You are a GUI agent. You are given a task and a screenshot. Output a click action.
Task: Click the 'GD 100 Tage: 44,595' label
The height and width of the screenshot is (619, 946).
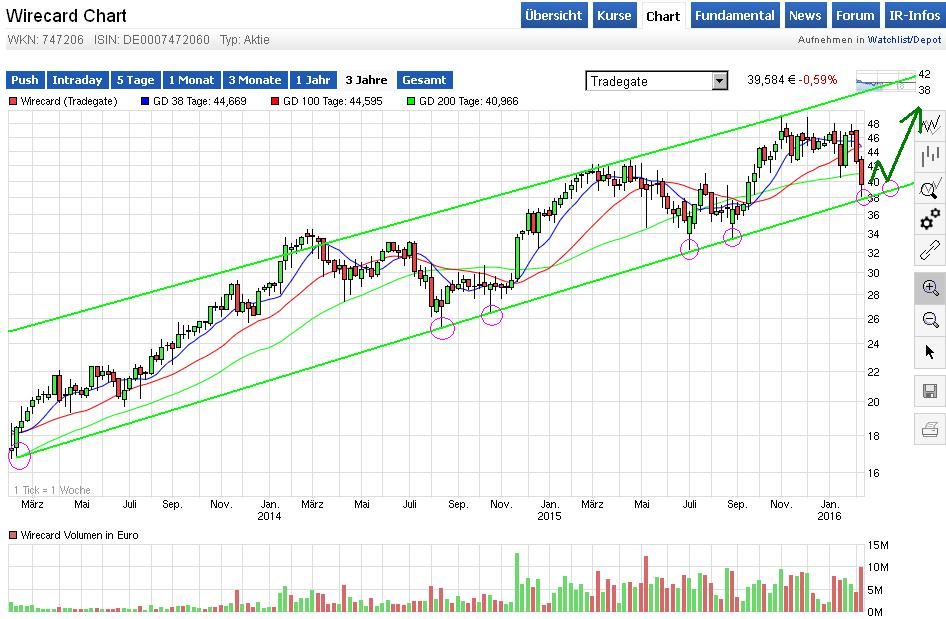[x=332, y=101]
